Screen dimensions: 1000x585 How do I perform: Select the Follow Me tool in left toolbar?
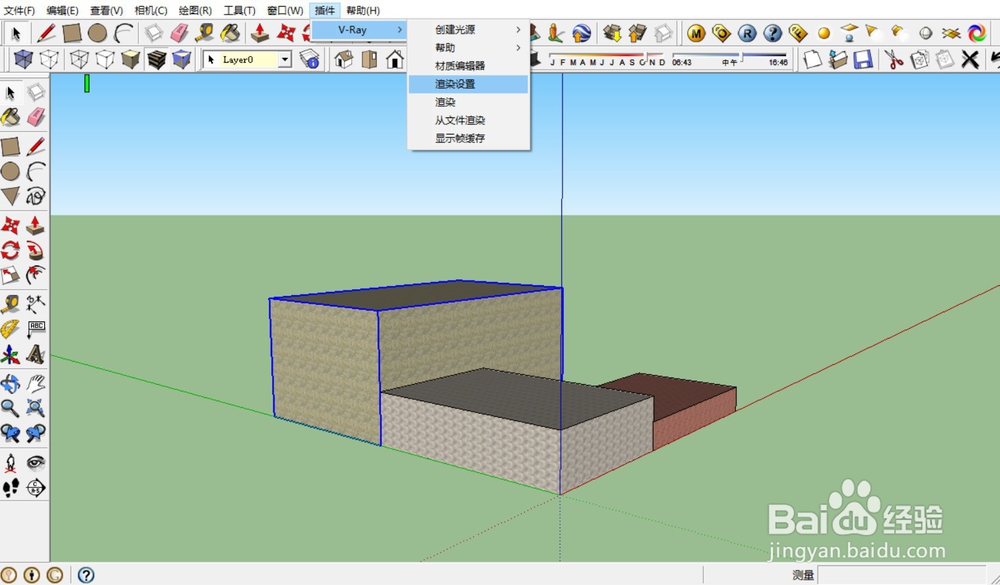tap(36, 250)
